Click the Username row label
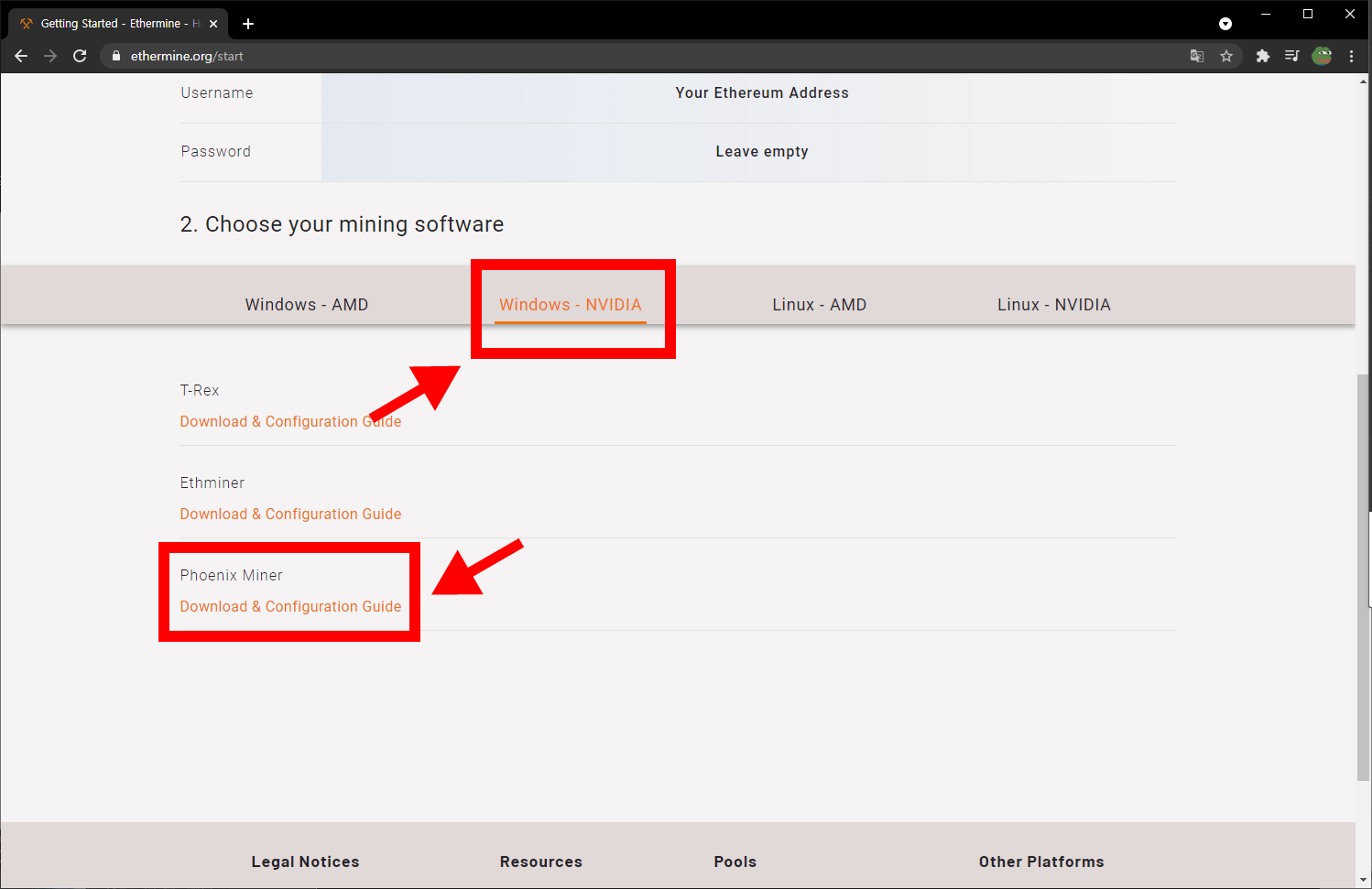1372x889 pixels. pyautogui.click(x=217, y=92)
